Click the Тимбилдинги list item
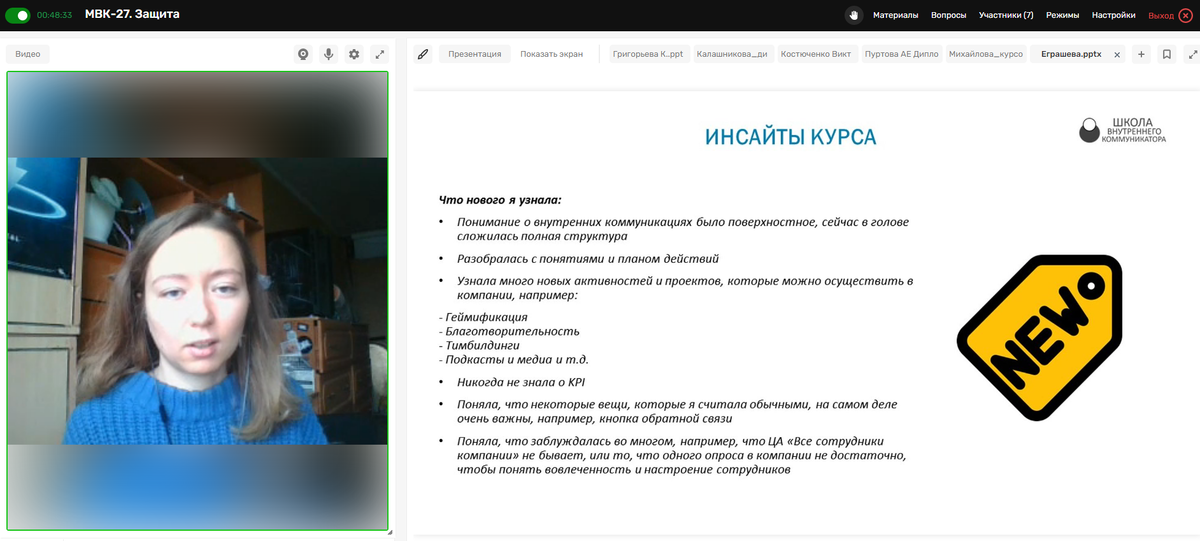The image size is (1200, 541). point(479,345)
